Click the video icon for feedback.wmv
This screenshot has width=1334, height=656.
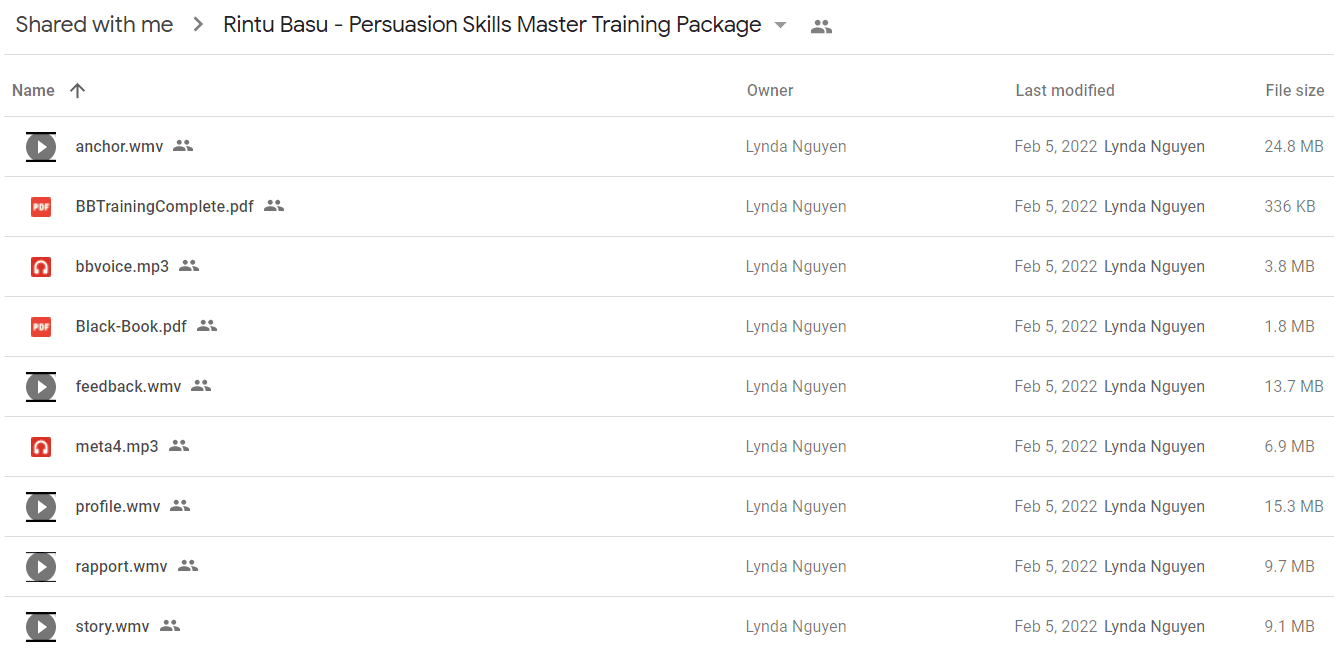(41, 387)
